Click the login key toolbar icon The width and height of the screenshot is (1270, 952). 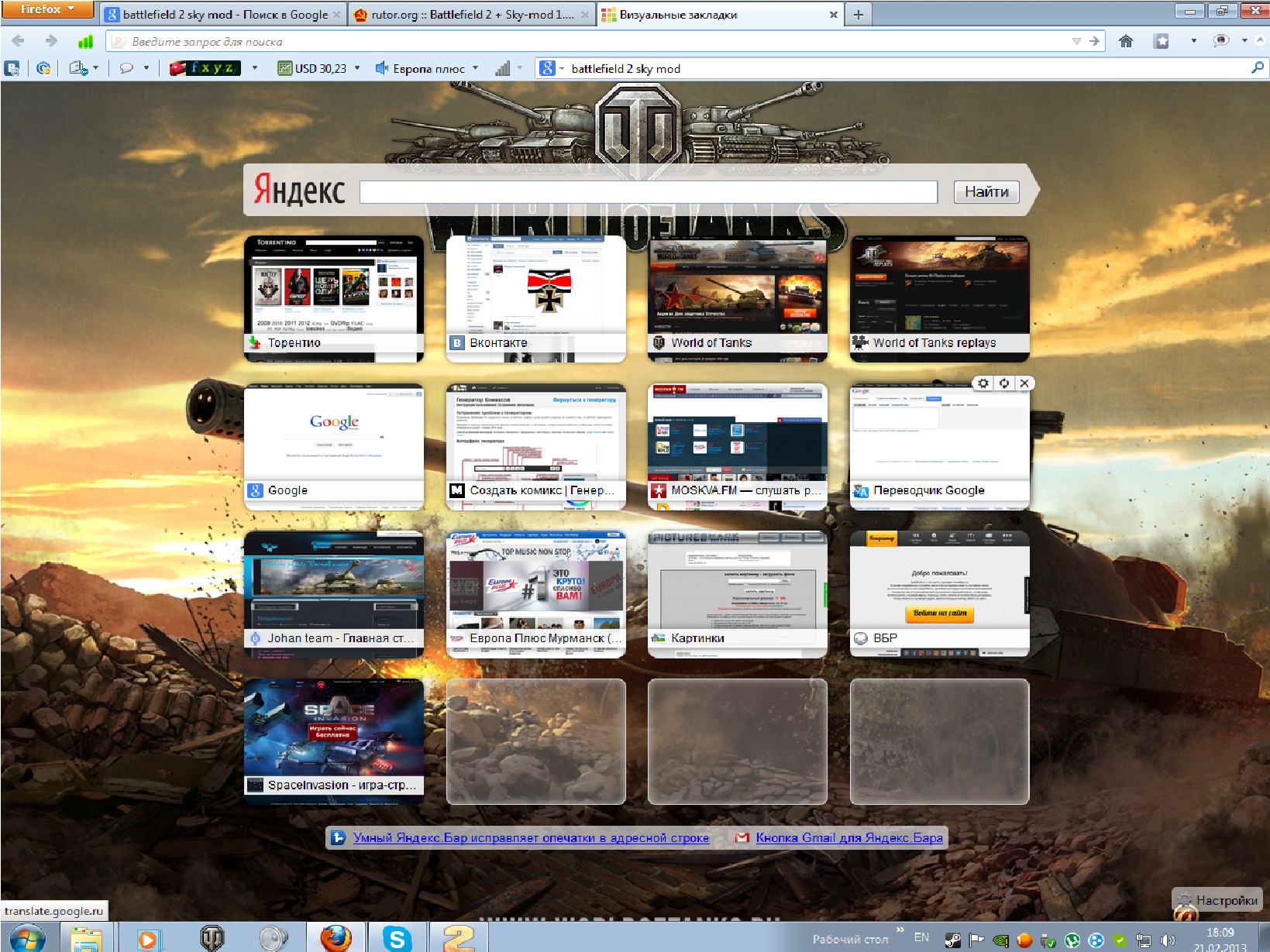point(77,68)
